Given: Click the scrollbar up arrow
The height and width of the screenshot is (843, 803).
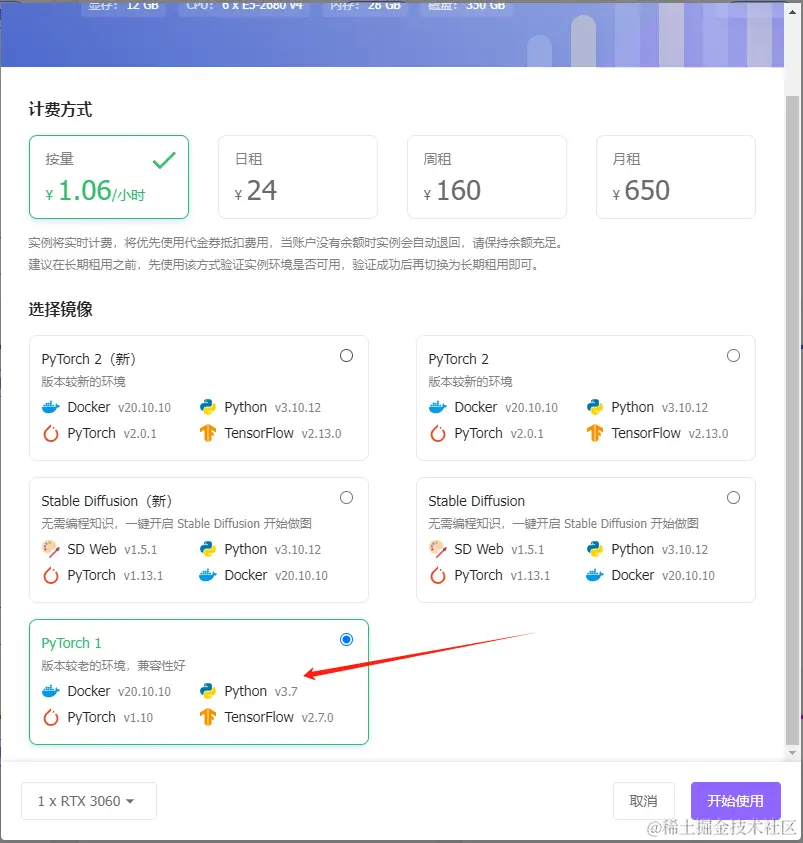Looking at the screenshot, I should pyautogui.click(x=792, y=12).
